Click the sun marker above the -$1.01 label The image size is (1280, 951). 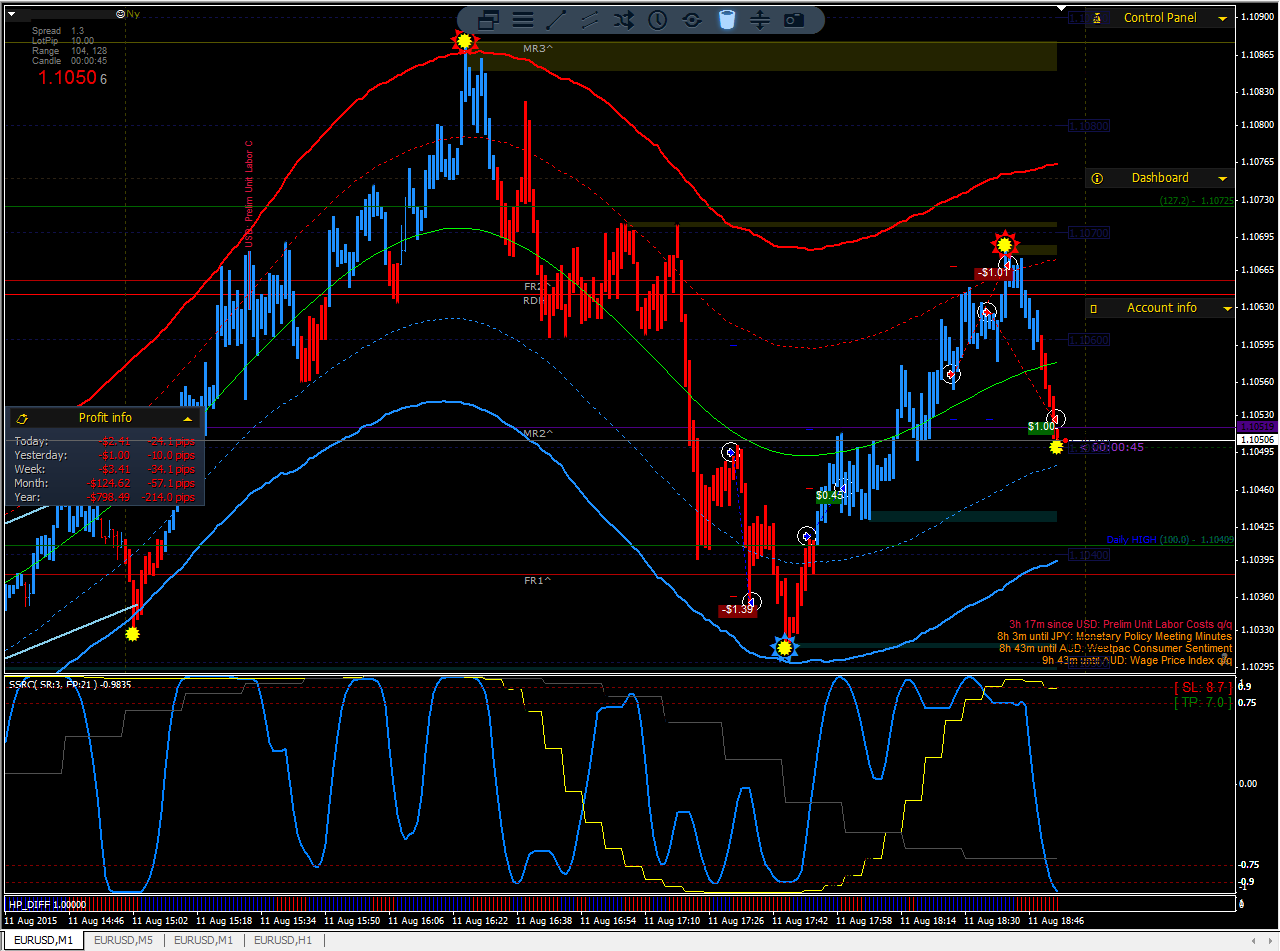[1005, 244]
